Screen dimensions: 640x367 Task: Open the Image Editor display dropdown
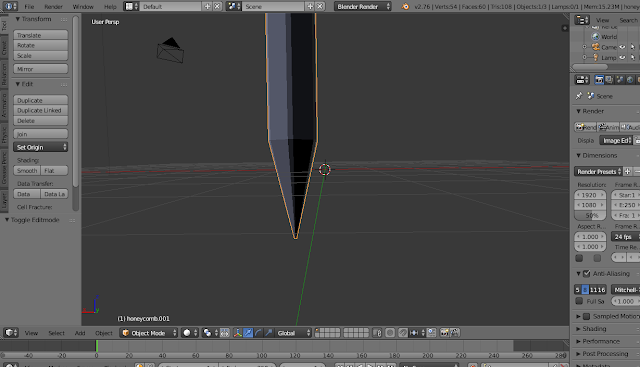point(616,140)
